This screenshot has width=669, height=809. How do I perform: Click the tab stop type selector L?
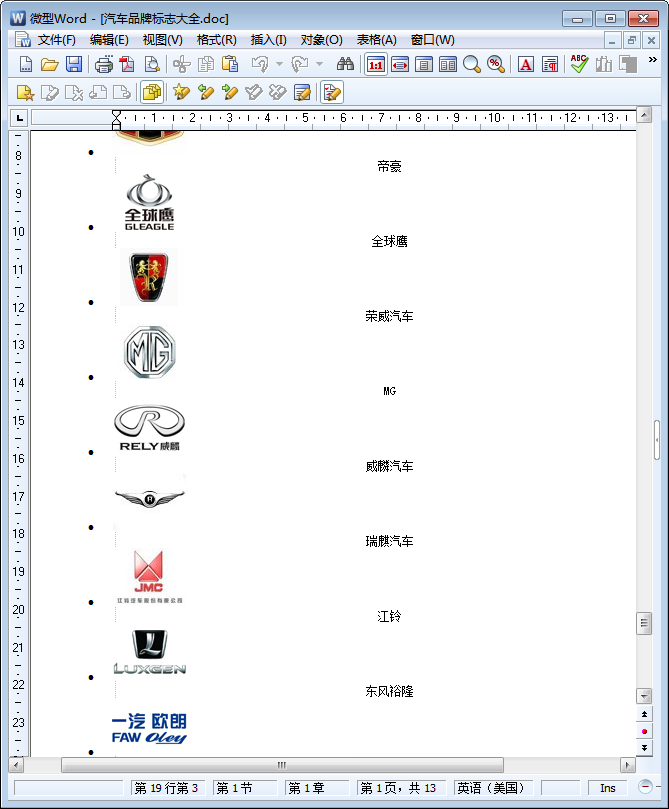point(20,118)
